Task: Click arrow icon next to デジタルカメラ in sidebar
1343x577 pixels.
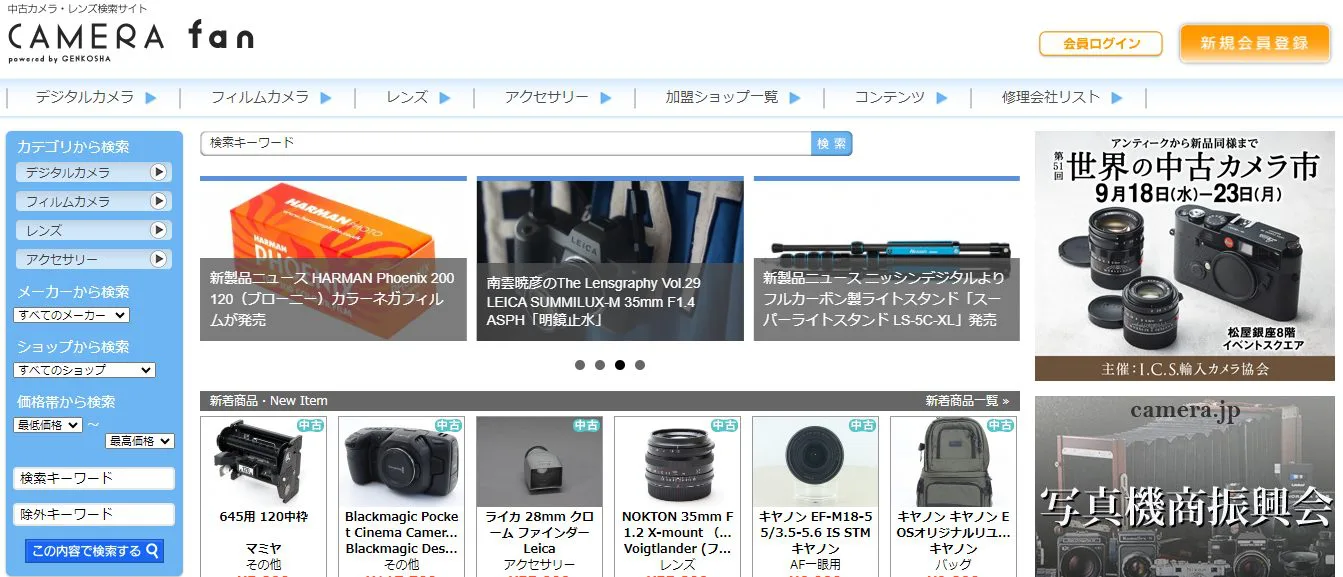Action: point(158,172)
